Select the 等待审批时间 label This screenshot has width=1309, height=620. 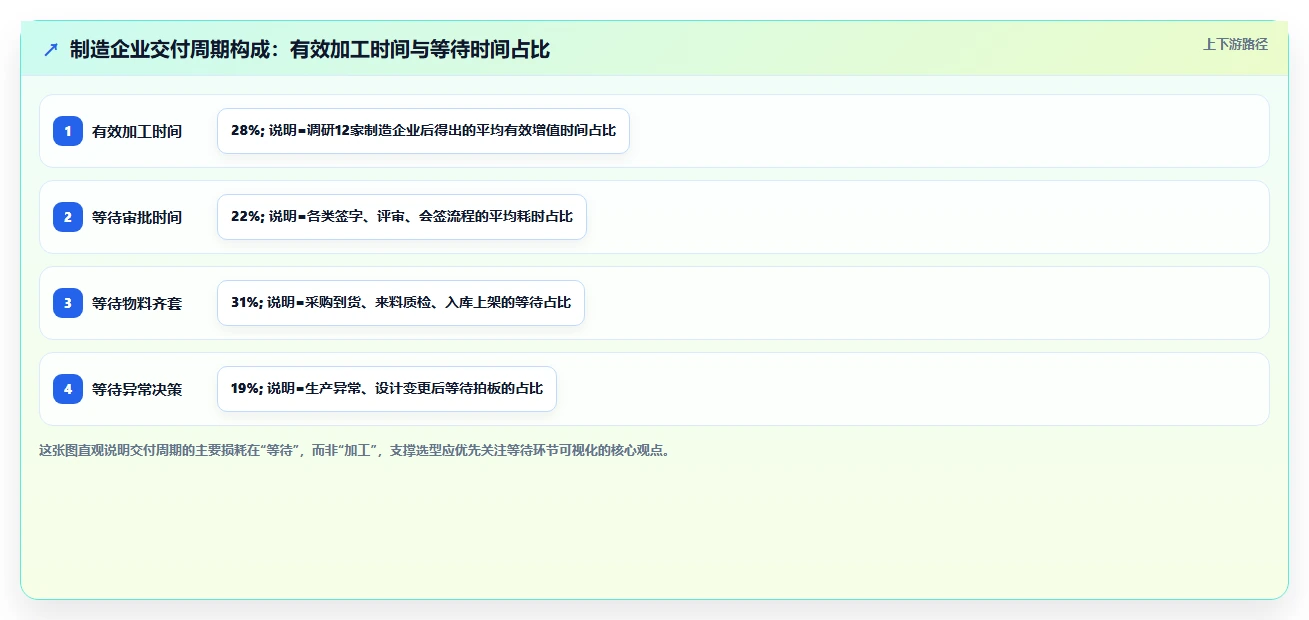(x=137, y=217)
